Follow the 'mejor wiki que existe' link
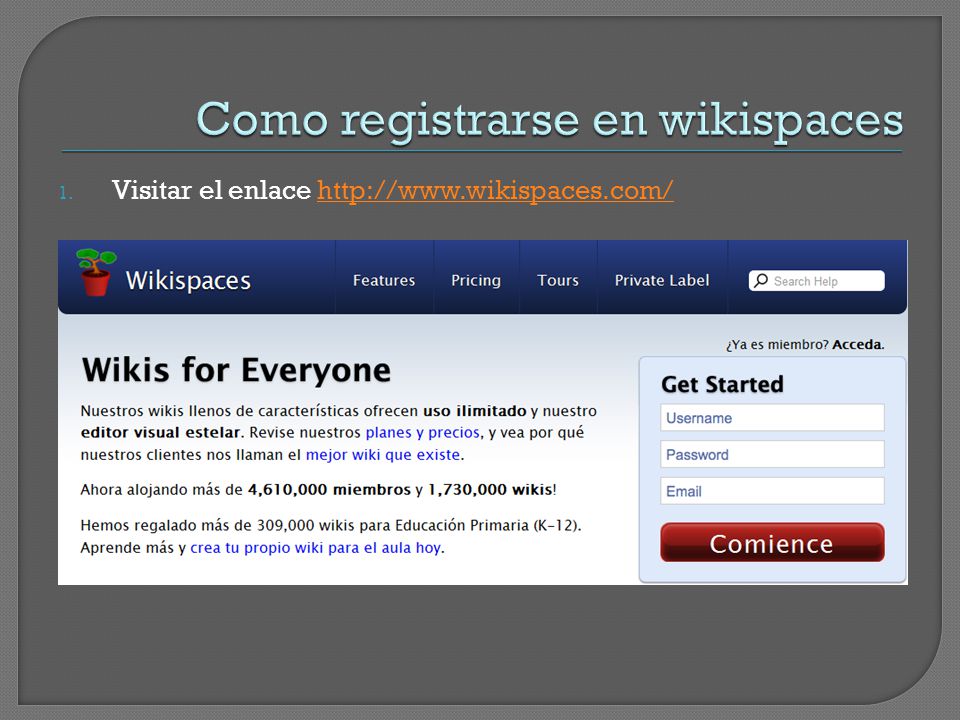Image resolution: width=960 pixels, height=720 pixels. click(383, 455)
